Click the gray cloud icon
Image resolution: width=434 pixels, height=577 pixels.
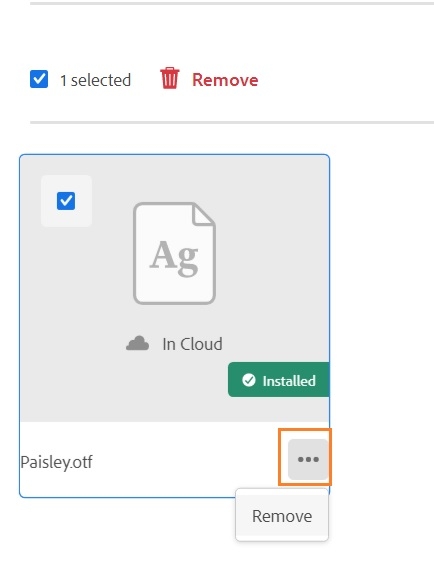[x=137, y=343]
